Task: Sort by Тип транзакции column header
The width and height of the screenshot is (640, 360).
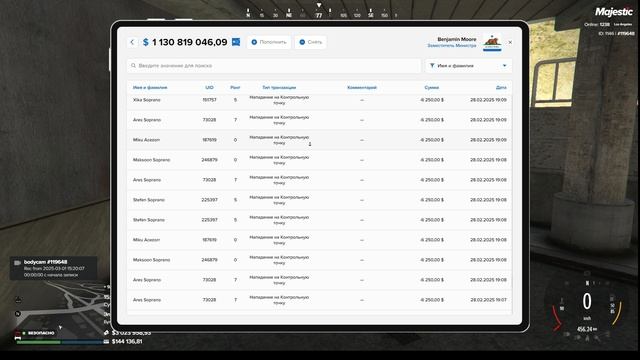Action: click(279, 87)
